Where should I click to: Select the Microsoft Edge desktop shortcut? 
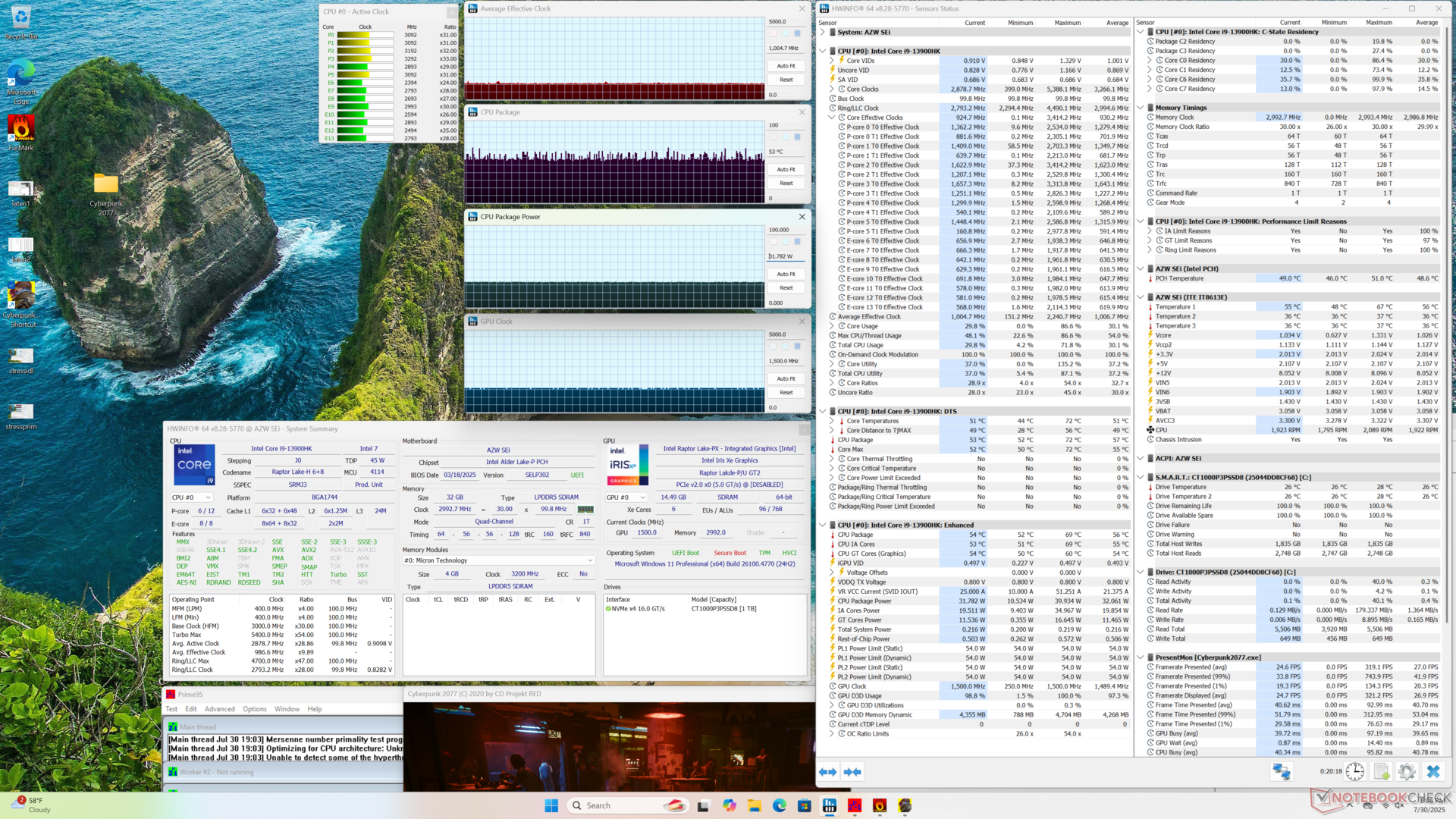click(20, 82)
